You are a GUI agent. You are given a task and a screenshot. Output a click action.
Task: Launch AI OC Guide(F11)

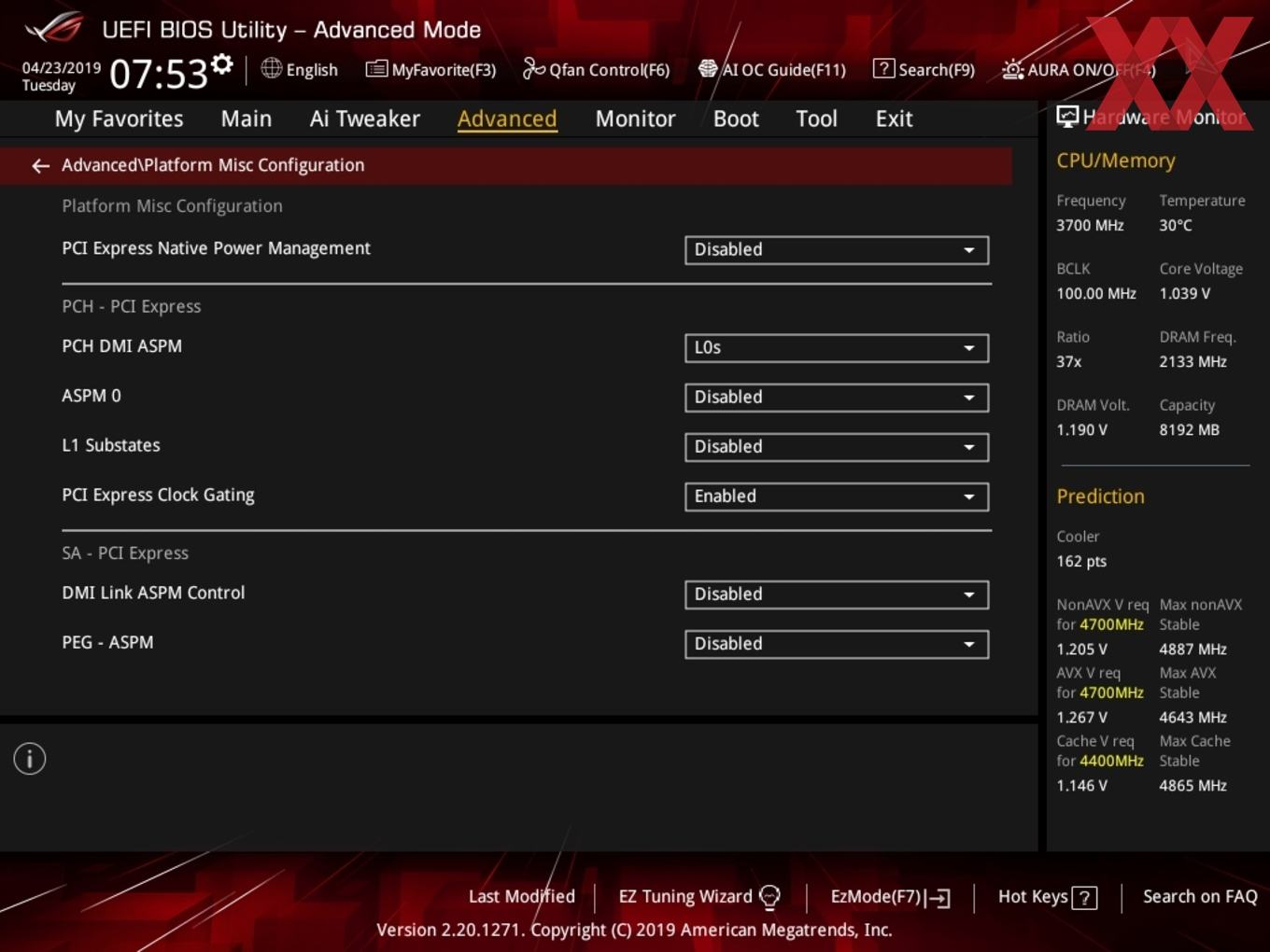click(x=772, y=69)
